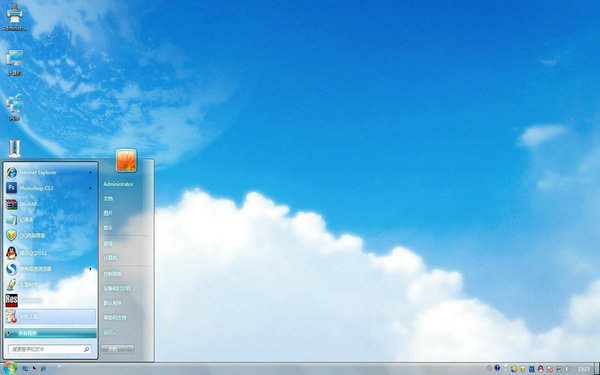Screen dimensions: 600x375
Task: Click the volume speaker tray icon
Action: click(567, 369)
